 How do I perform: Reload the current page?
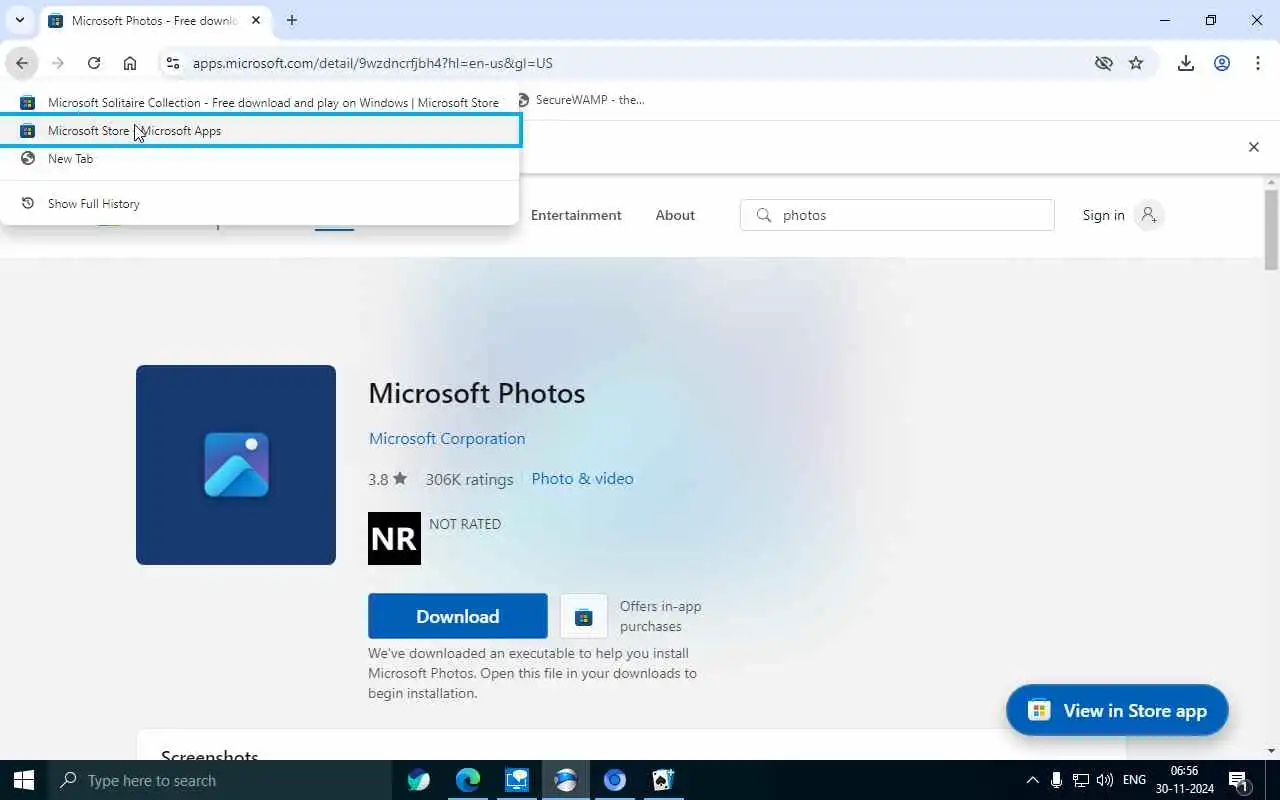(94, 63)
